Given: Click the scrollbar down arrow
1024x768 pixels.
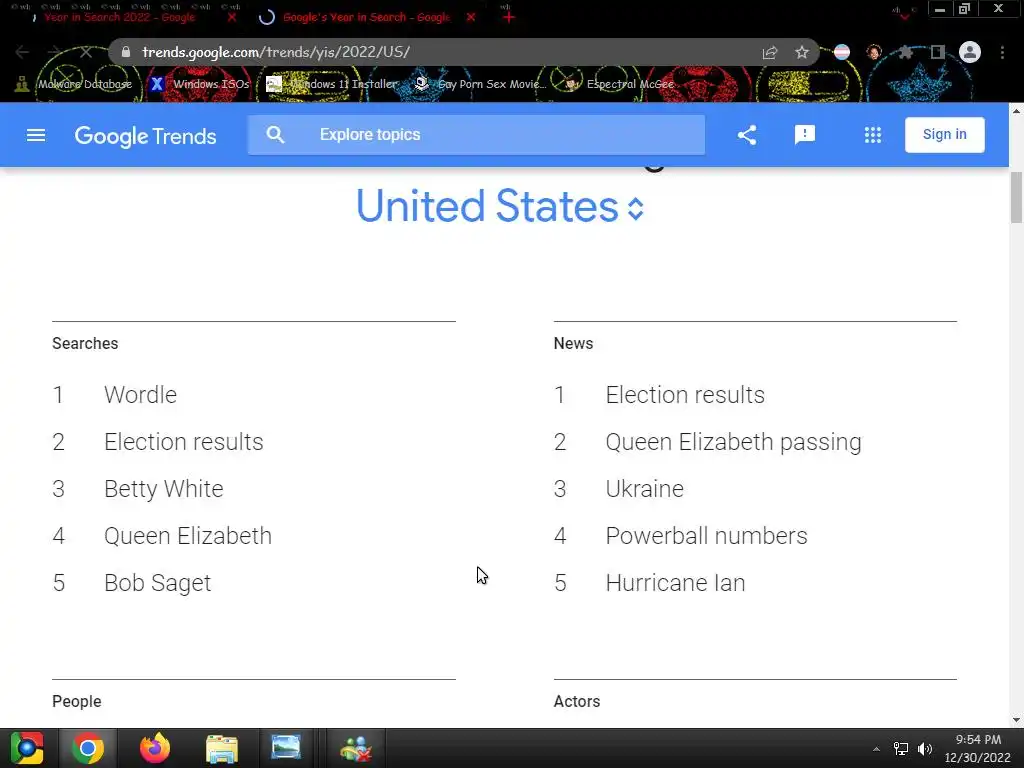Looking at the screenshot, I should click(x=1016, y=720).
